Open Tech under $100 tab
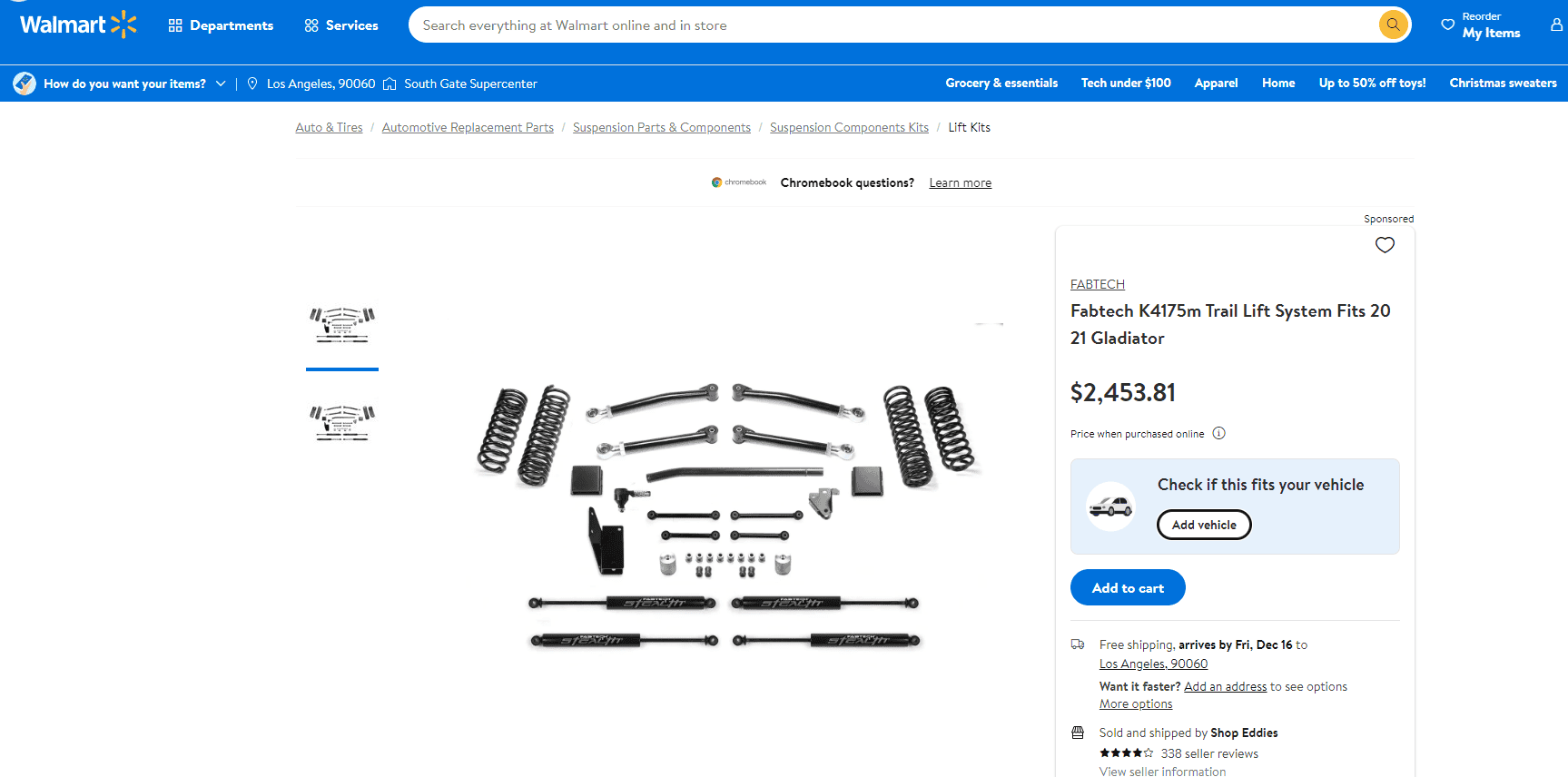Image resolution: width=1568 pixels, height=777 pixels. tap(1126, 83)
